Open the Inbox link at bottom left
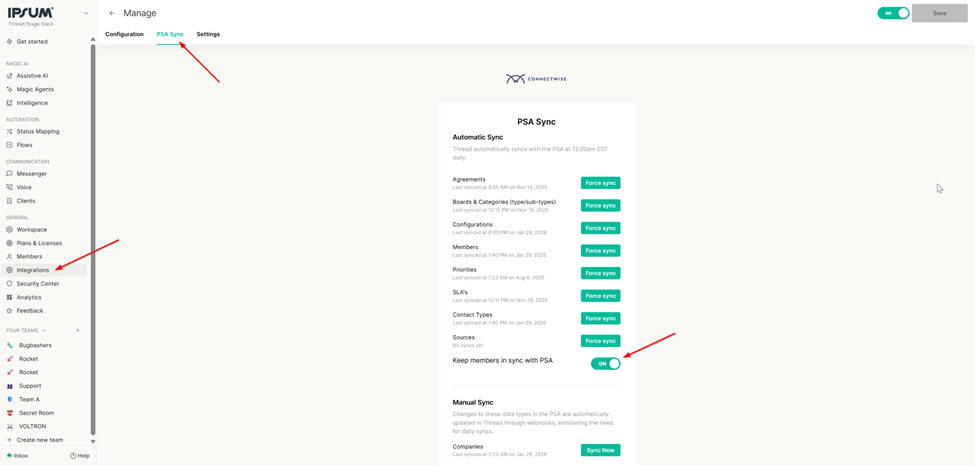The height and width of the screenshot is (465, 975). (18, 456)
